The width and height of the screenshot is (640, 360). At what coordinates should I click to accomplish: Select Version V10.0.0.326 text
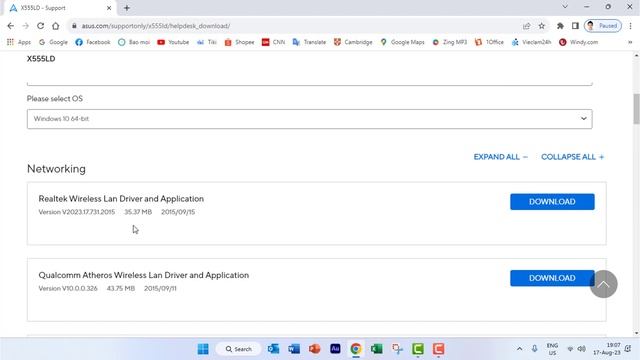(x=68, y=289)
